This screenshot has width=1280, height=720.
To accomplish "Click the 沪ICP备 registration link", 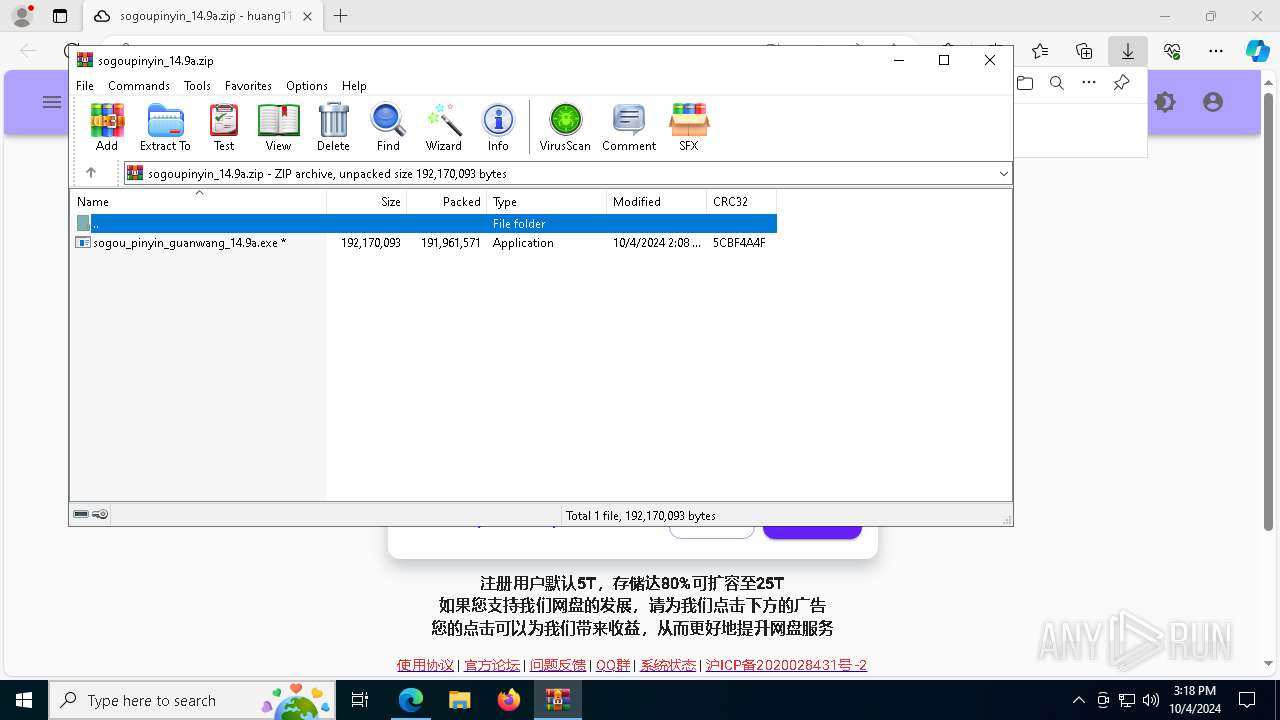I will (786, 665).
